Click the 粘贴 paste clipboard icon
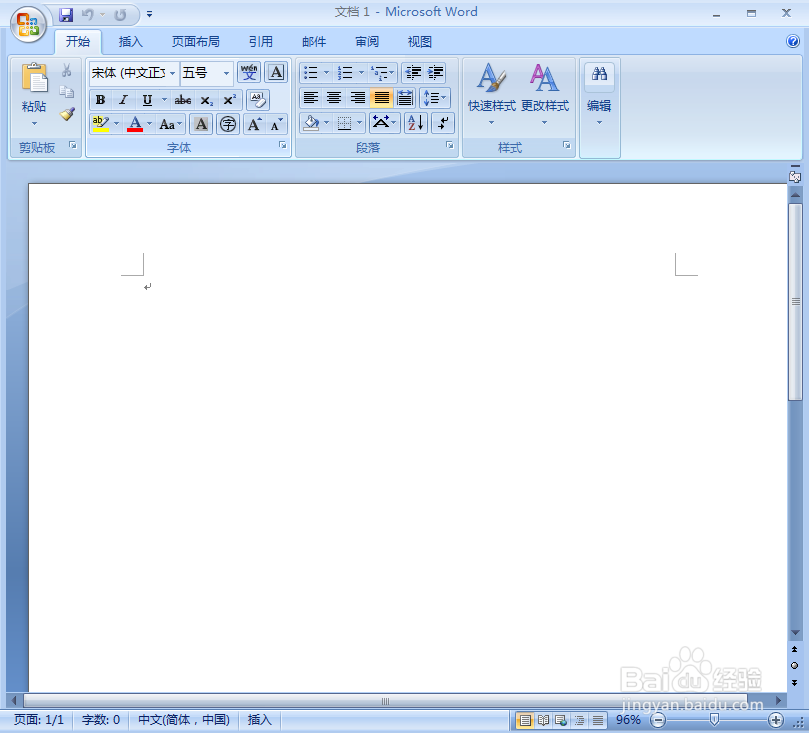 point(34,78)
